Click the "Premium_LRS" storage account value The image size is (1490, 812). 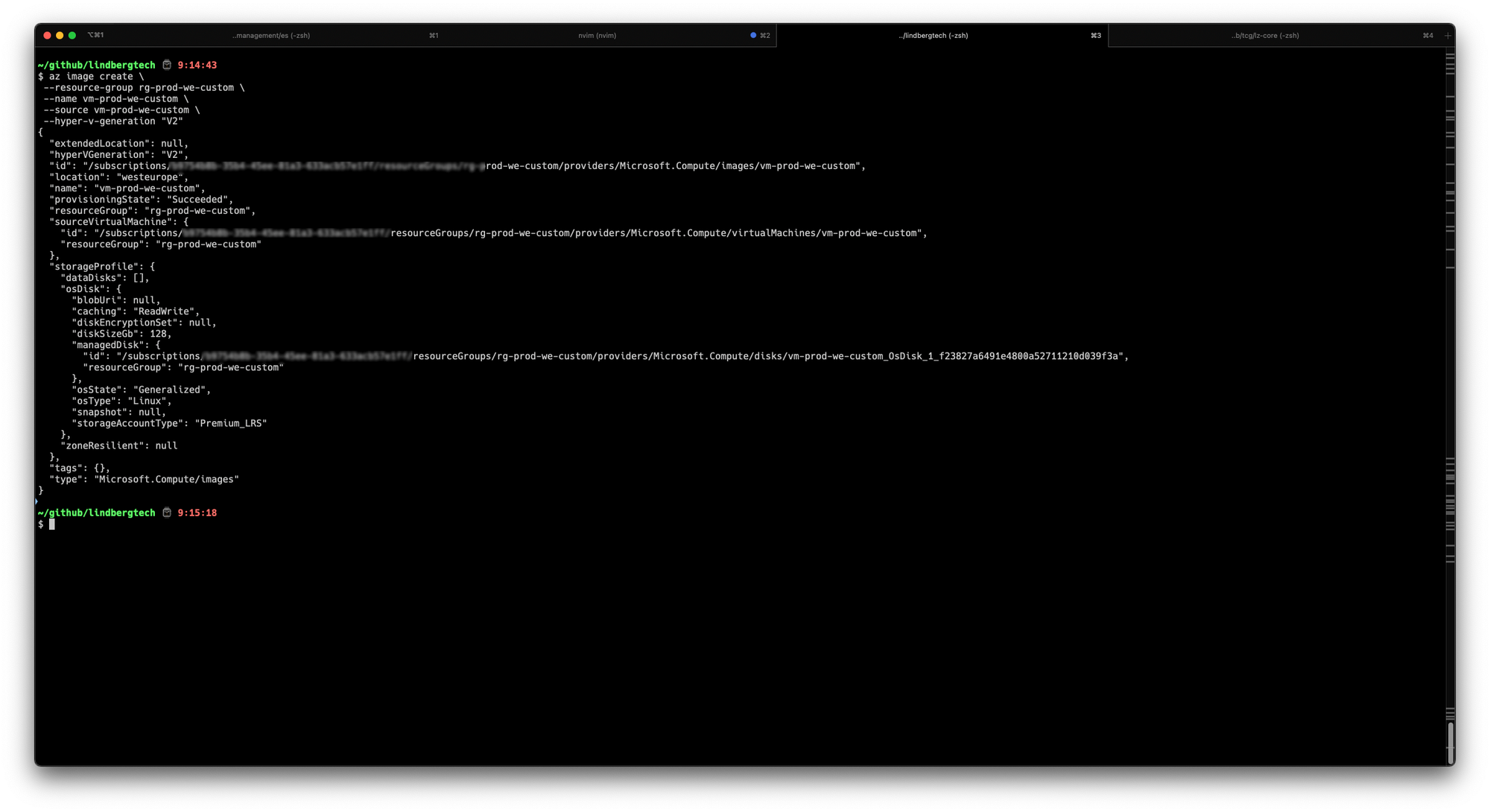tap(230, 423)
